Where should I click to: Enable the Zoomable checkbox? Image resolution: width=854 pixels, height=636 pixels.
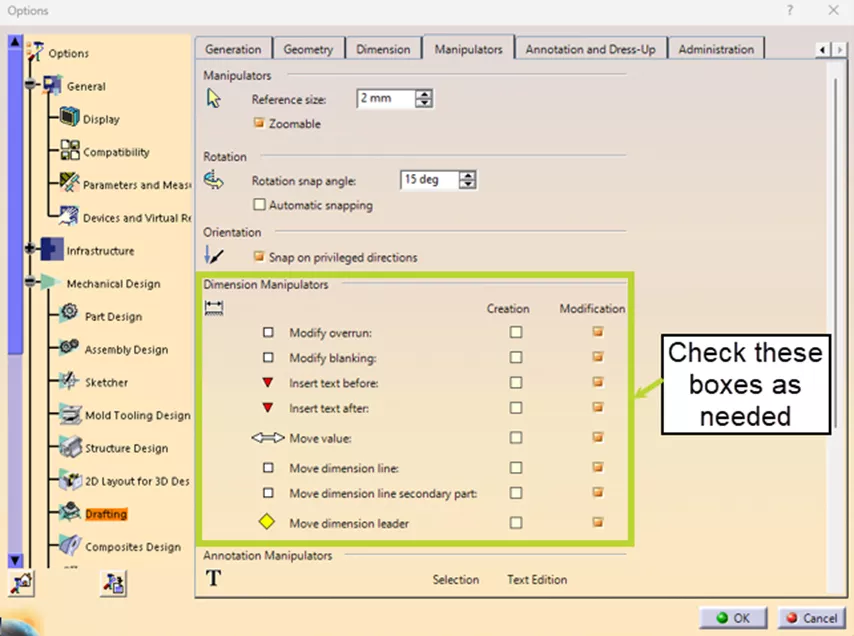point(258,123)
